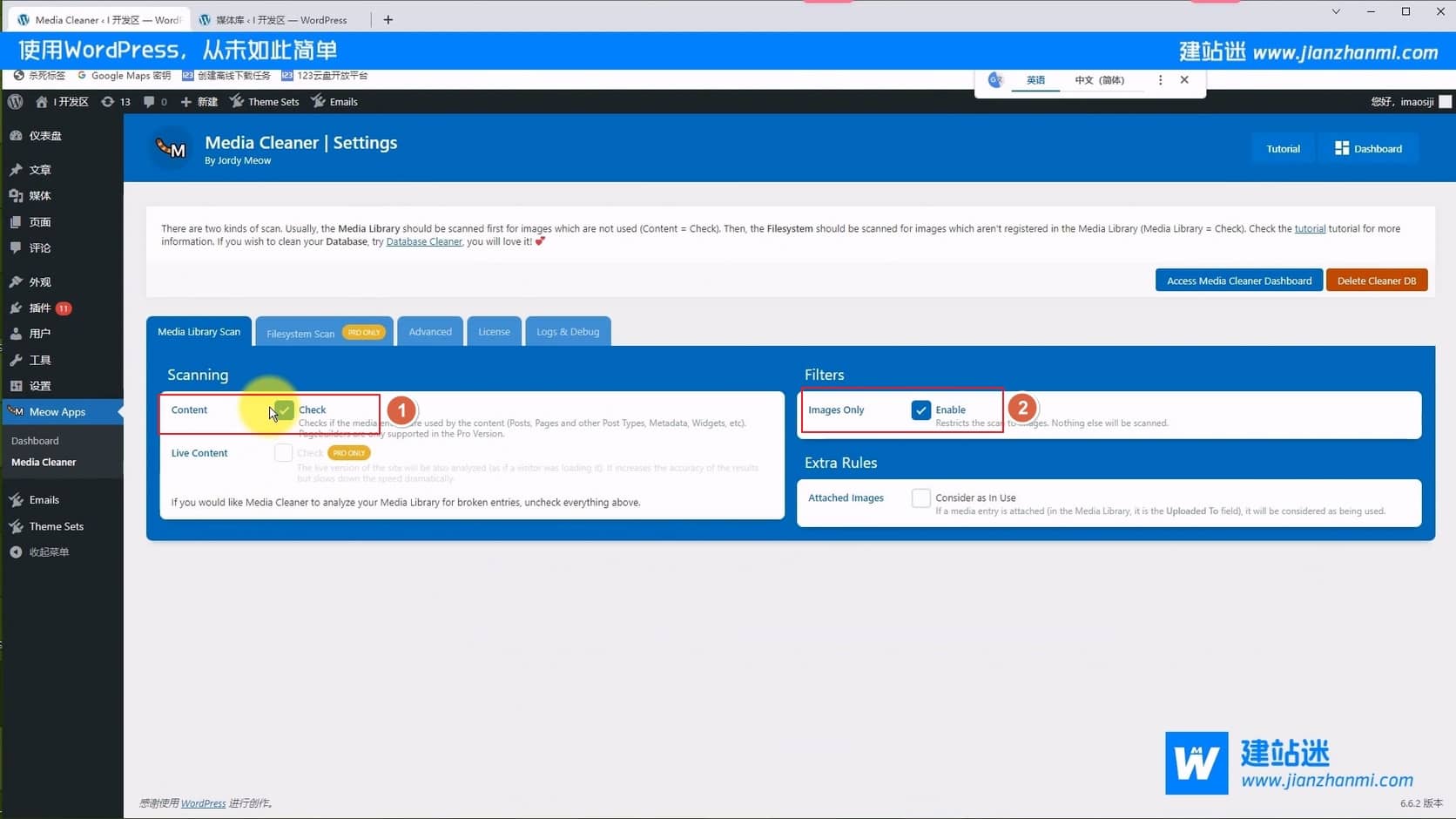Switch to the Logs & Debug tab

coord(568,332)
